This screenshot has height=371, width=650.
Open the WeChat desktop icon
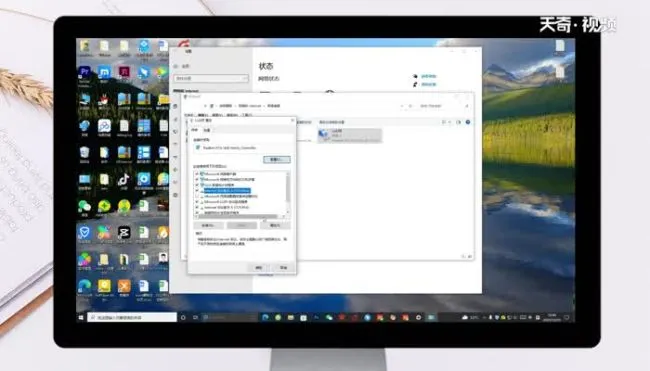click(x=84, y=206)
